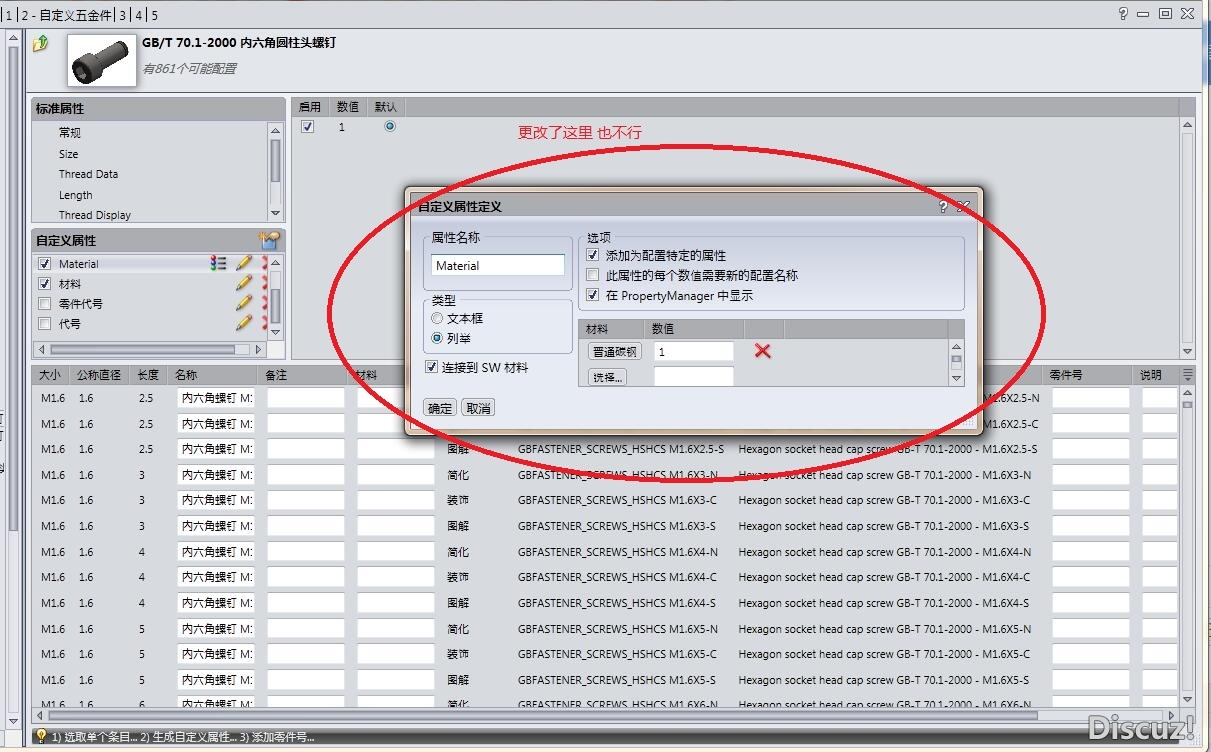The height and width of the screenshot is (752, 1211).
Task: Select Thread Display in 标准属性 list
Action: coord(94,215)
